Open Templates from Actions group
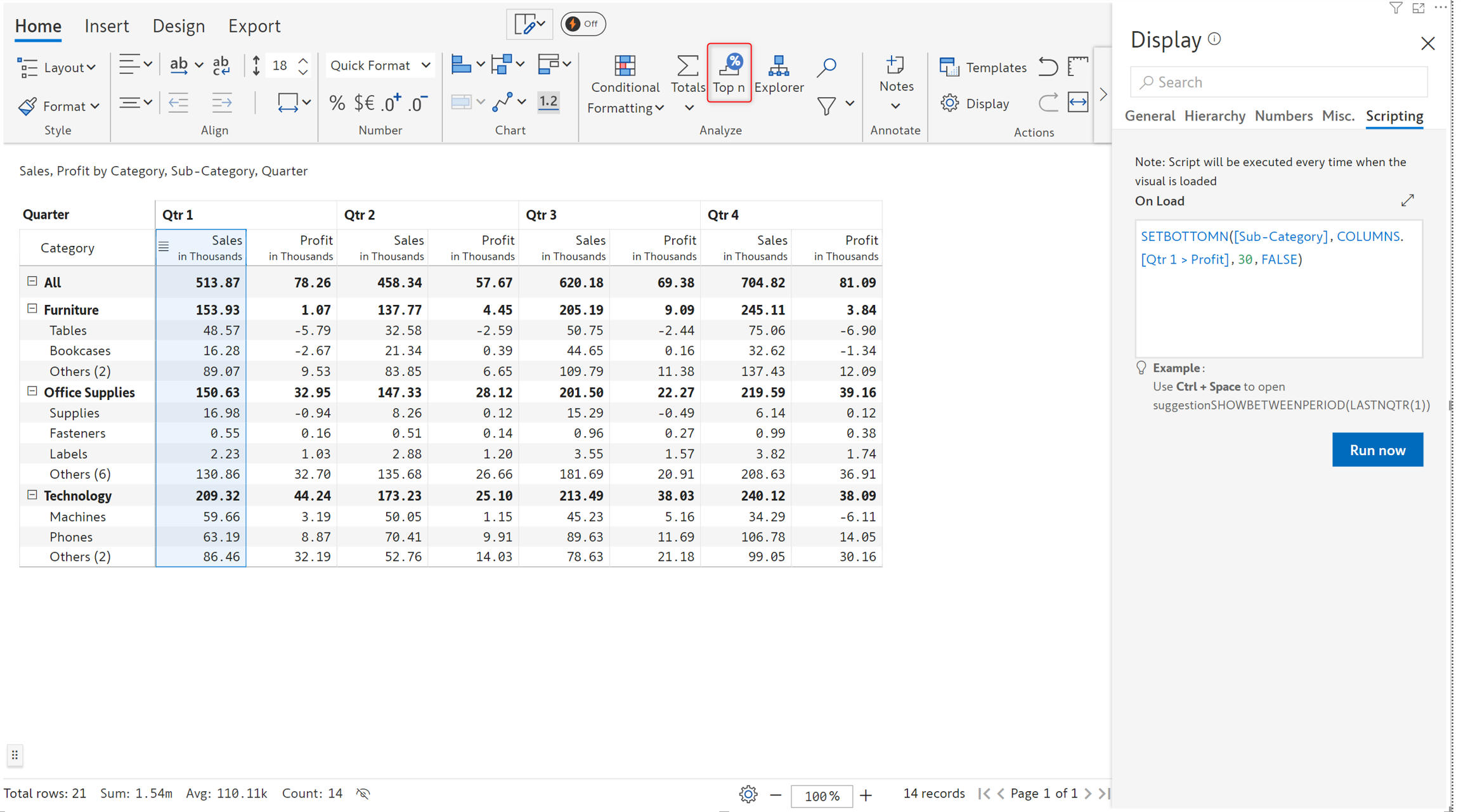This screenshot has height=812, width=1461. point(983,67)
